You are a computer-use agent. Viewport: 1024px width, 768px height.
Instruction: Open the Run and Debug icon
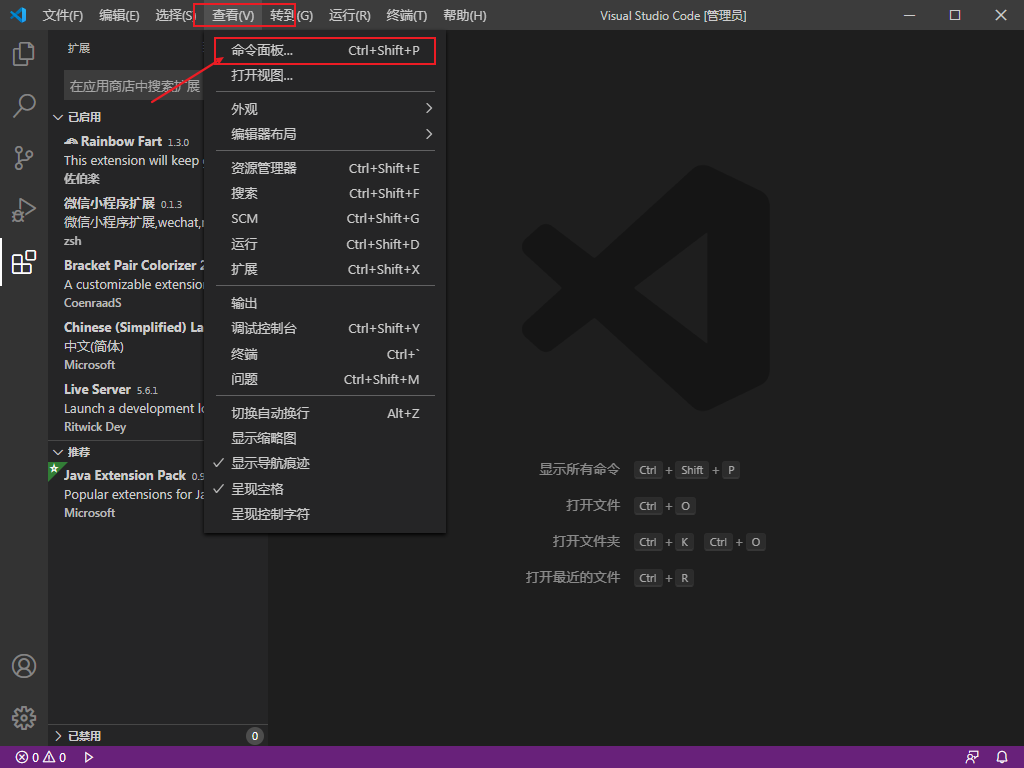24,210
